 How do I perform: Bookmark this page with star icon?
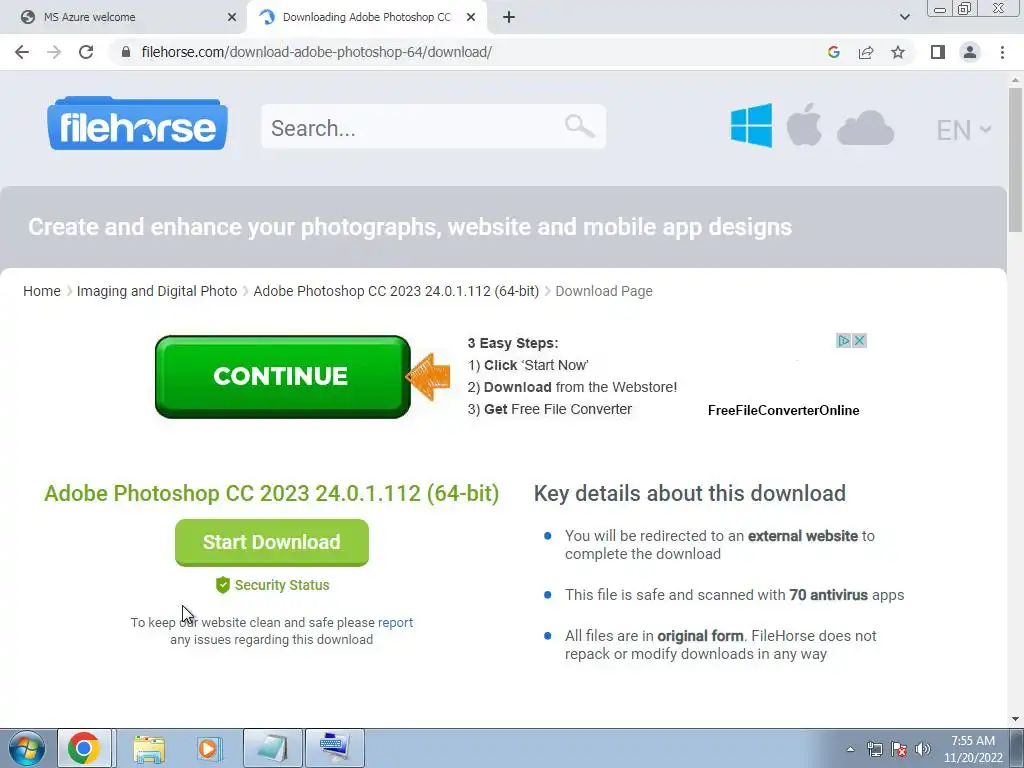point(899,52)
